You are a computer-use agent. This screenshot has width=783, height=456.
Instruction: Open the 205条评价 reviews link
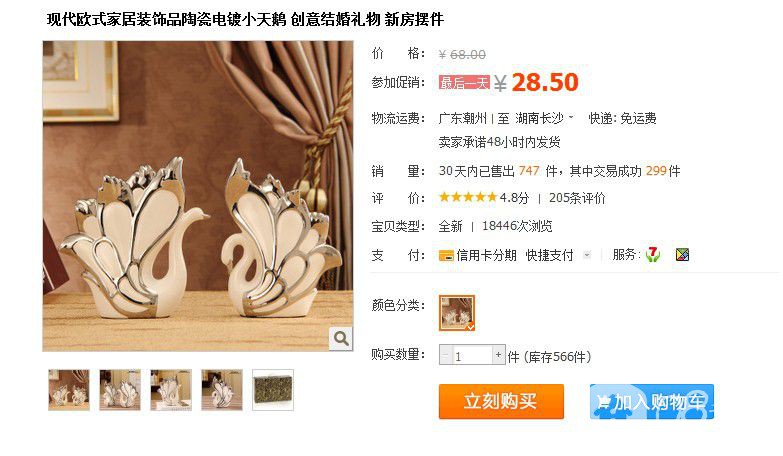(577, 198)
